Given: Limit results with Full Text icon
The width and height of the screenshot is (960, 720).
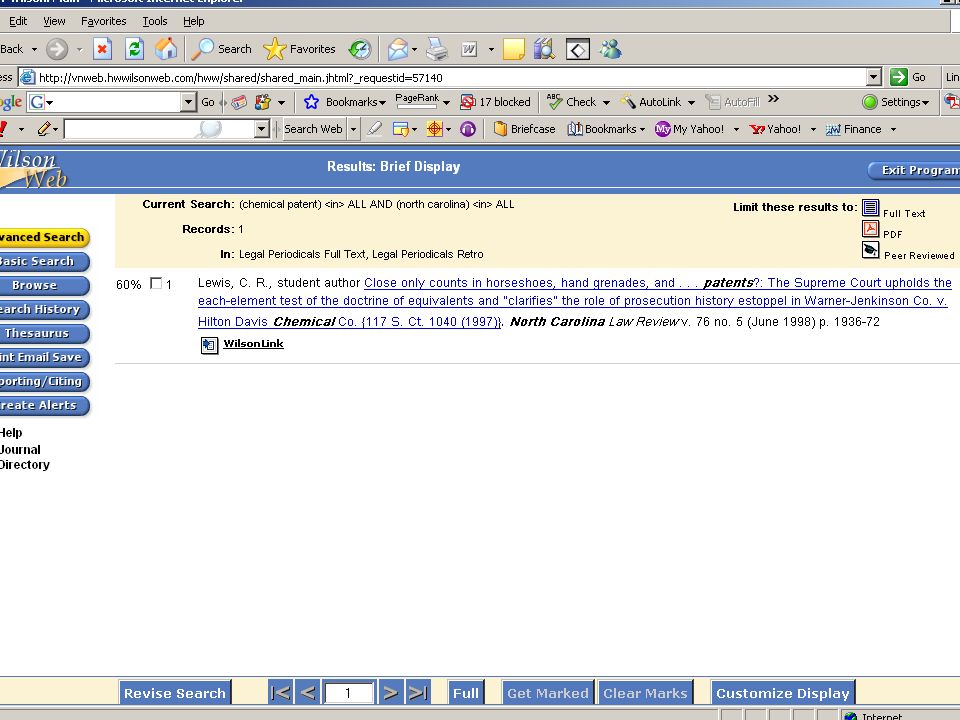Looking at the screenshot, I should pos(870,208).
